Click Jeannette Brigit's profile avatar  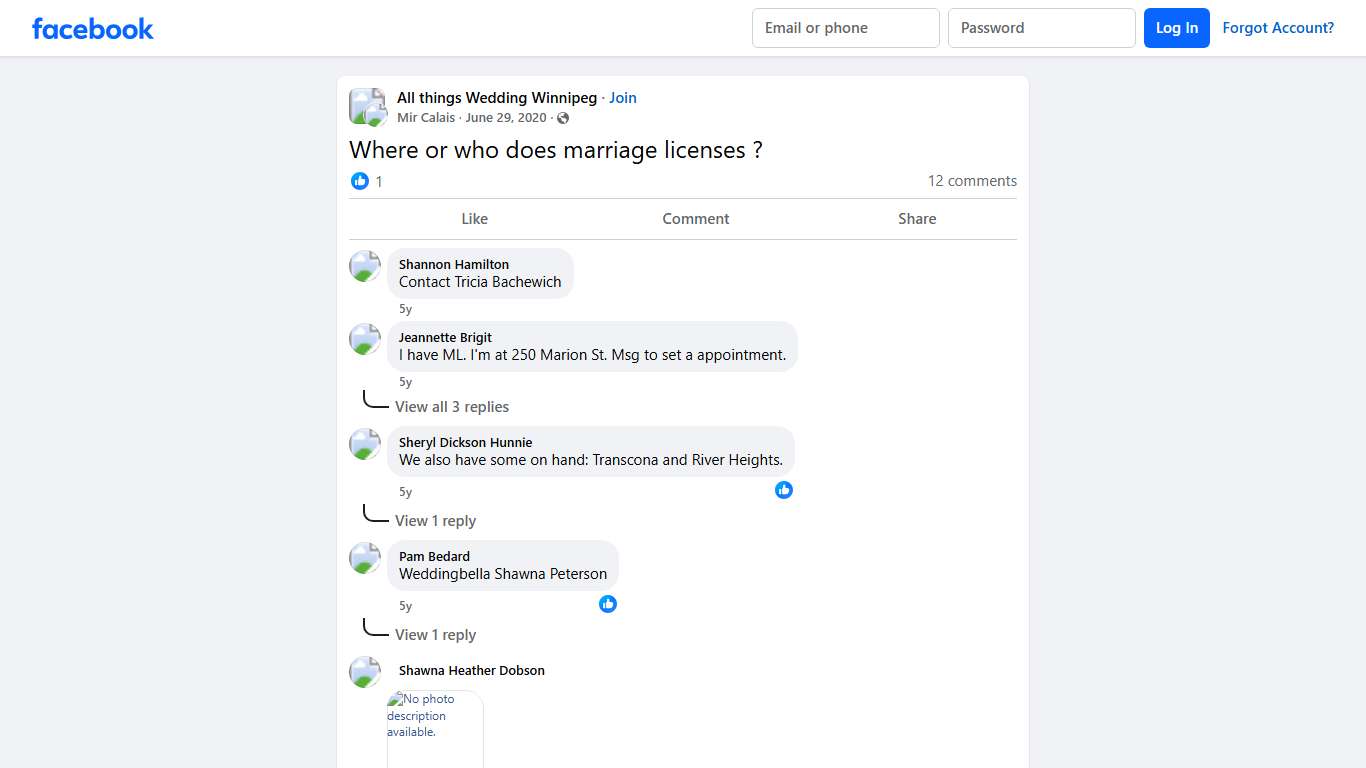(x=365, y=339)
